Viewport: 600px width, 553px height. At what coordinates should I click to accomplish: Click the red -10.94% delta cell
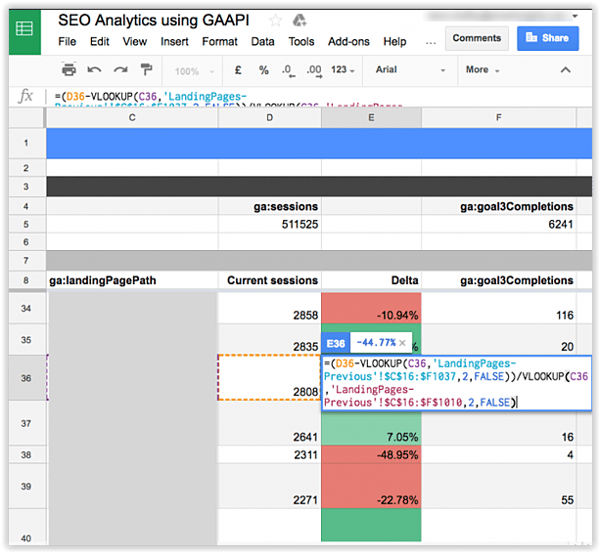point(371,308)
